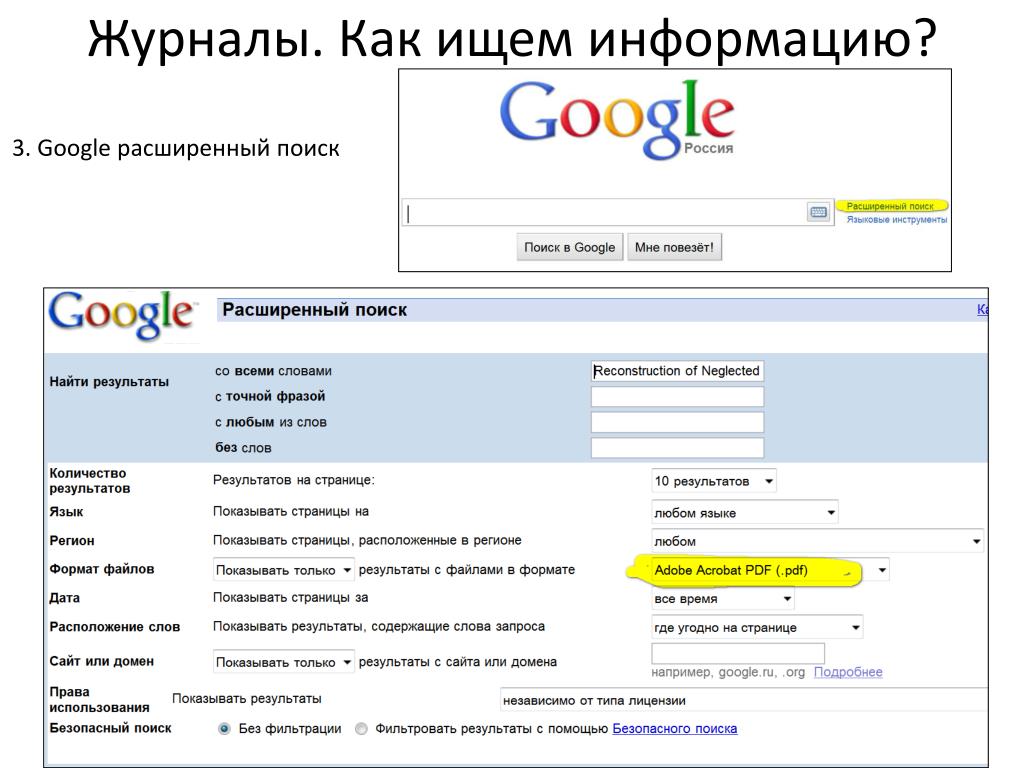Screen dimensions: 1024x768
Task: Open the 'любом языке' language dropdown
Action: (744, 513)
